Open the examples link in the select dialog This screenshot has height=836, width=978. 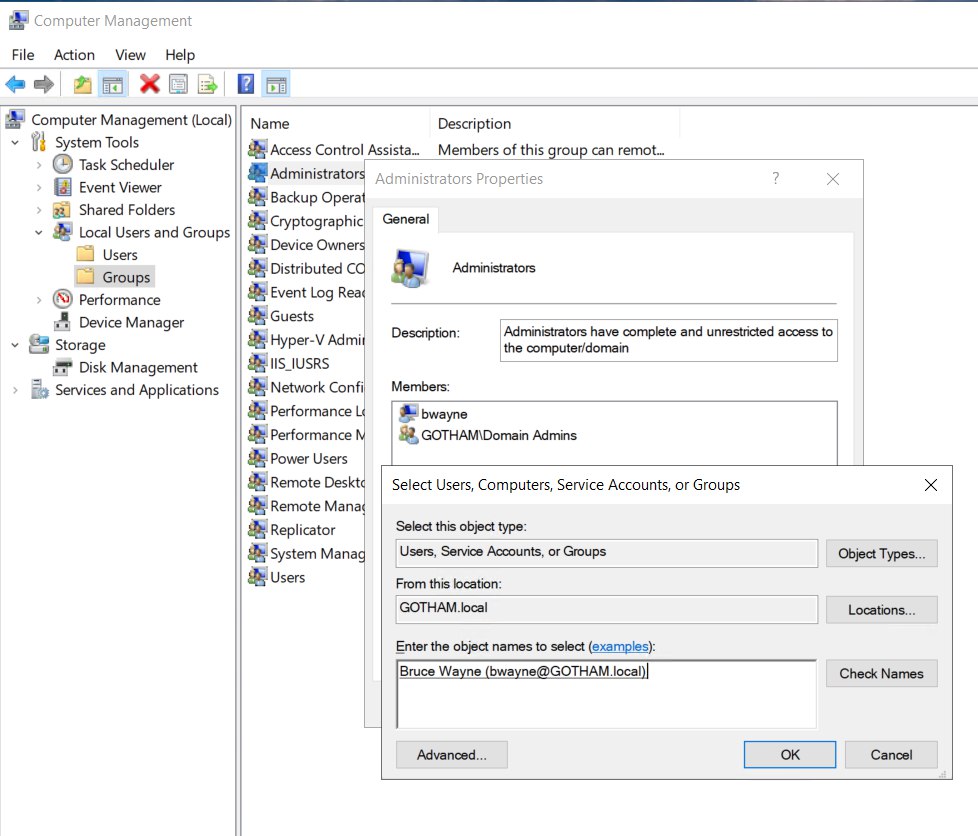pyautogui.click(x=621, y=646)
